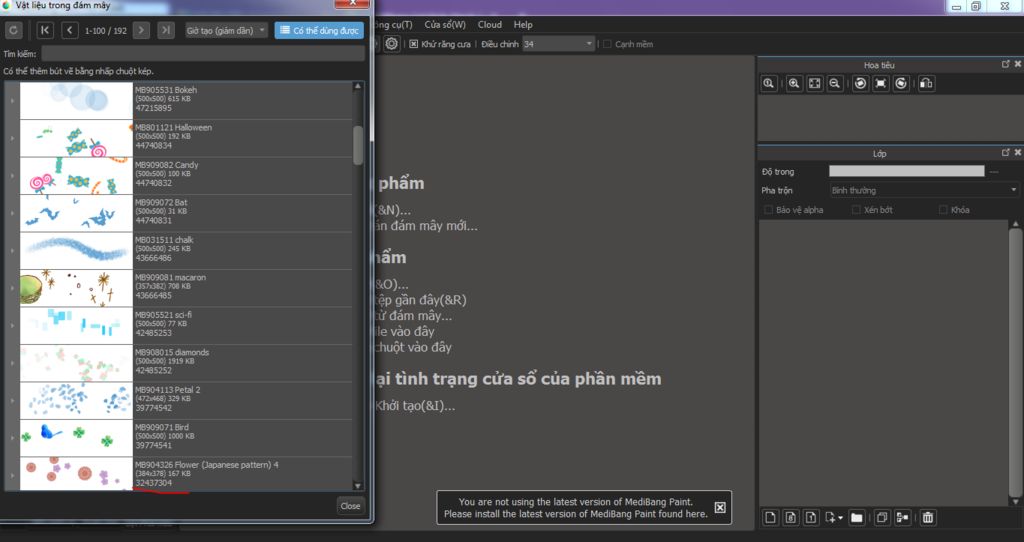Open the Cửa sổ(W) menu

[445, 24]
